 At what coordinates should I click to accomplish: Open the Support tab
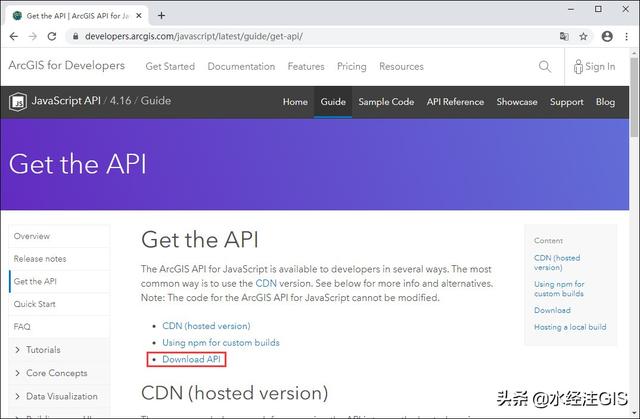pyautogui.click(x=567, y=102)
